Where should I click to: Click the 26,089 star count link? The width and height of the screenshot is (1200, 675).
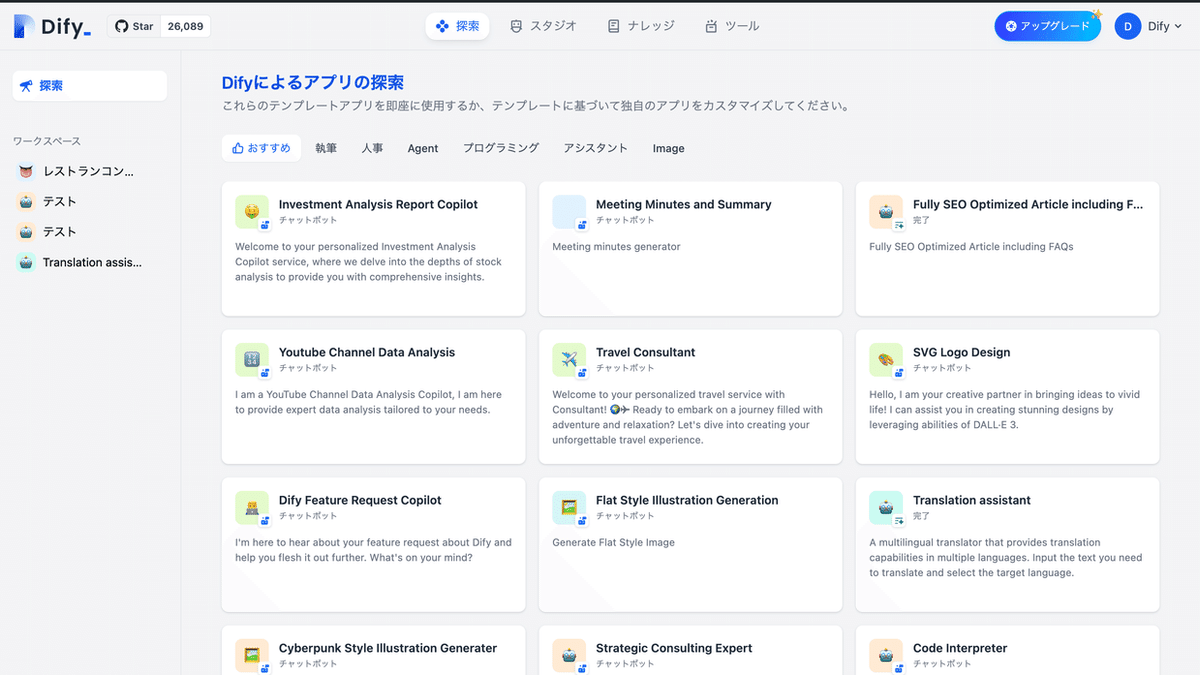[x=184, y=26]
